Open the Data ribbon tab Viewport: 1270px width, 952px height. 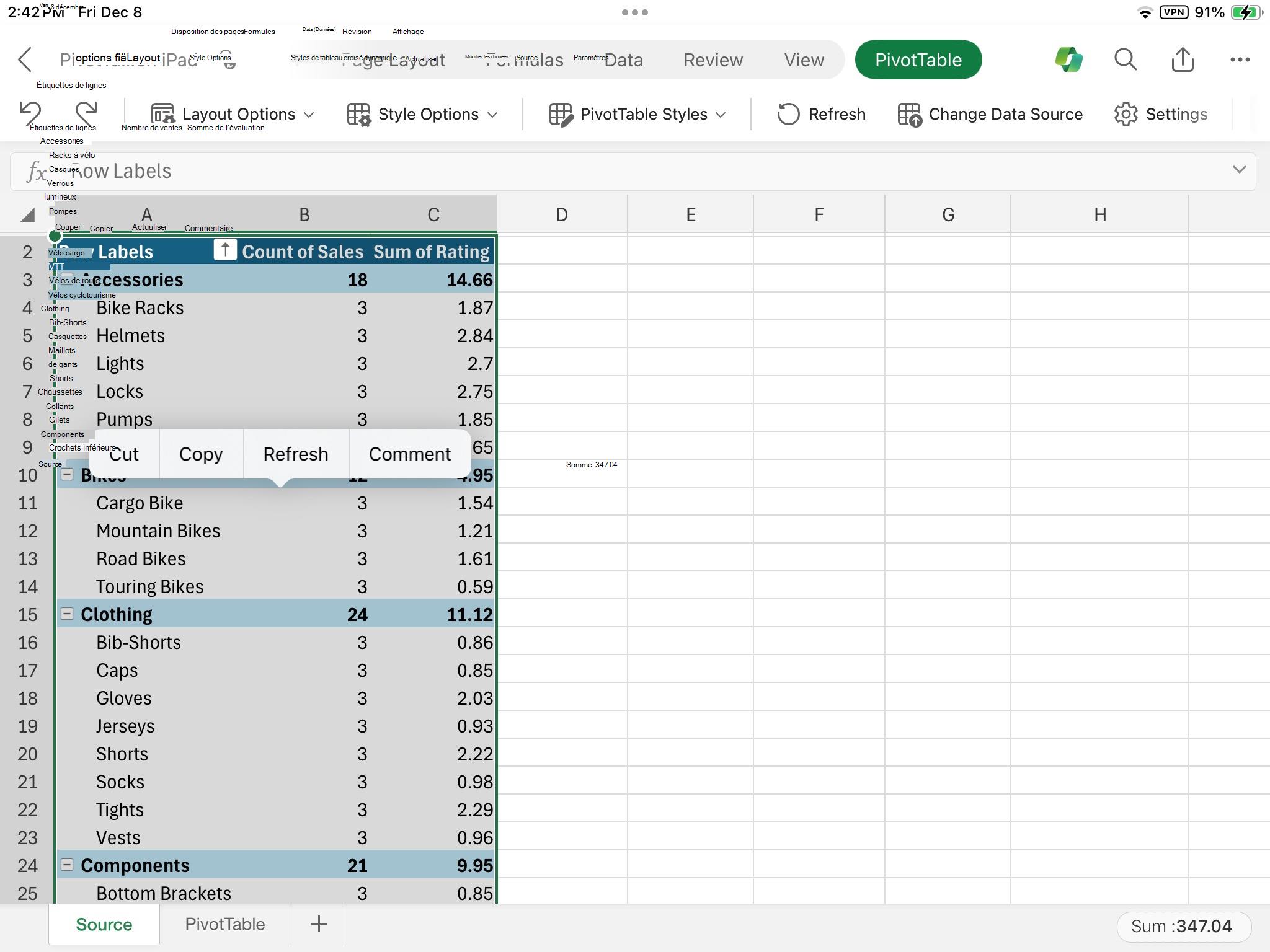coord(623,59)
